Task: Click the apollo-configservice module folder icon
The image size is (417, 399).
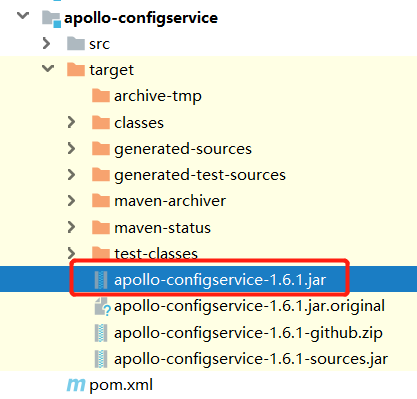Action: 51,18
